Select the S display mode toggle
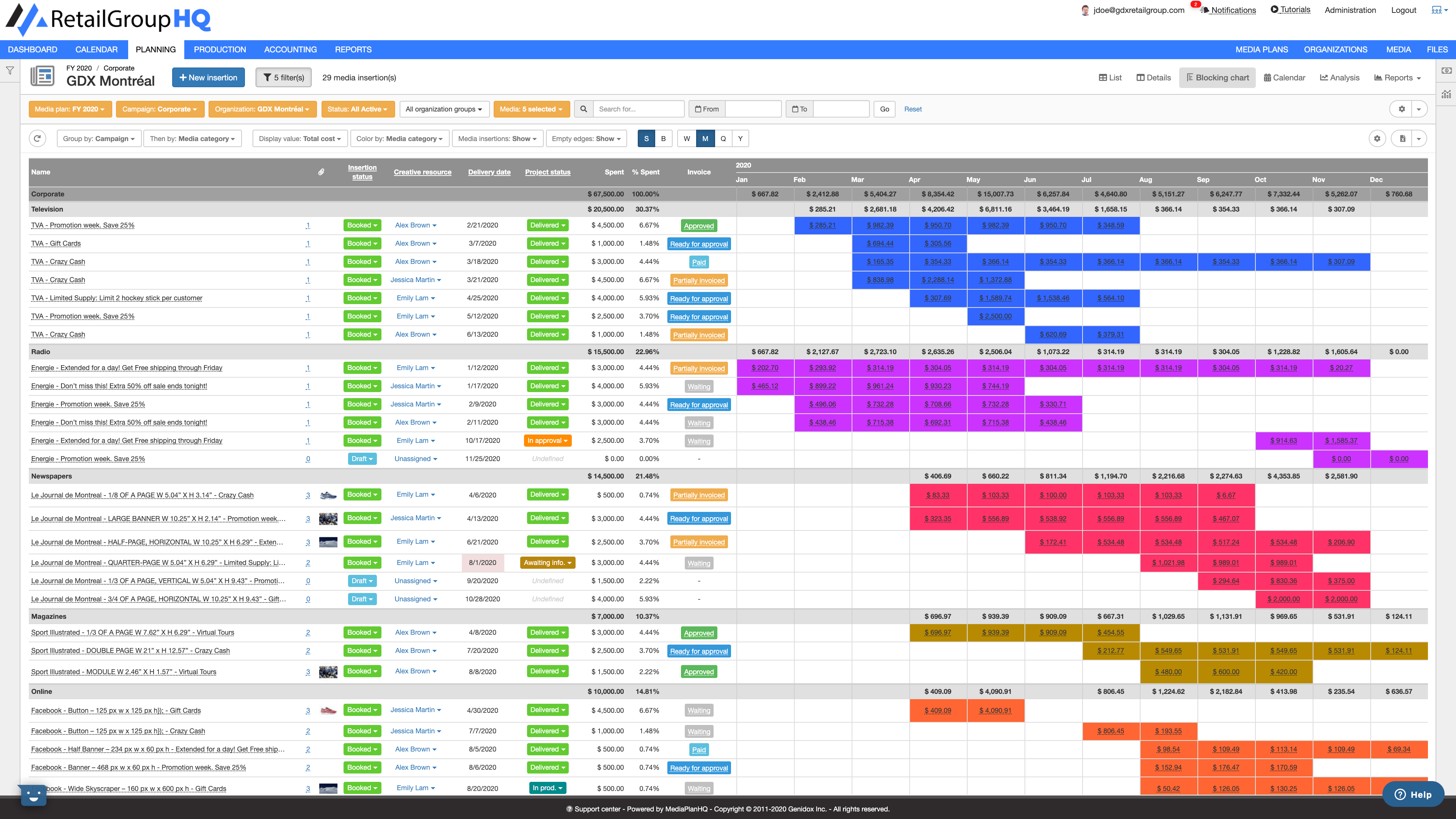This screenshot has height=819, width=1456. [x=646, y=138]
